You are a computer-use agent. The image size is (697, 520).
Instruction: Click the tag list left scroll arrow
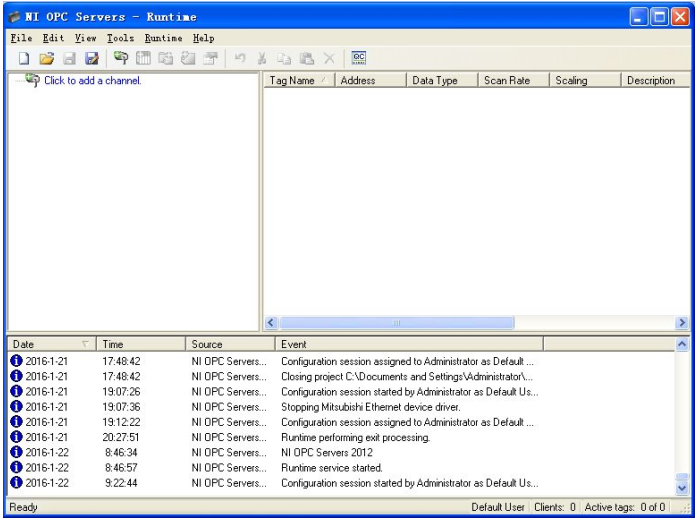(x=271, y=323)
